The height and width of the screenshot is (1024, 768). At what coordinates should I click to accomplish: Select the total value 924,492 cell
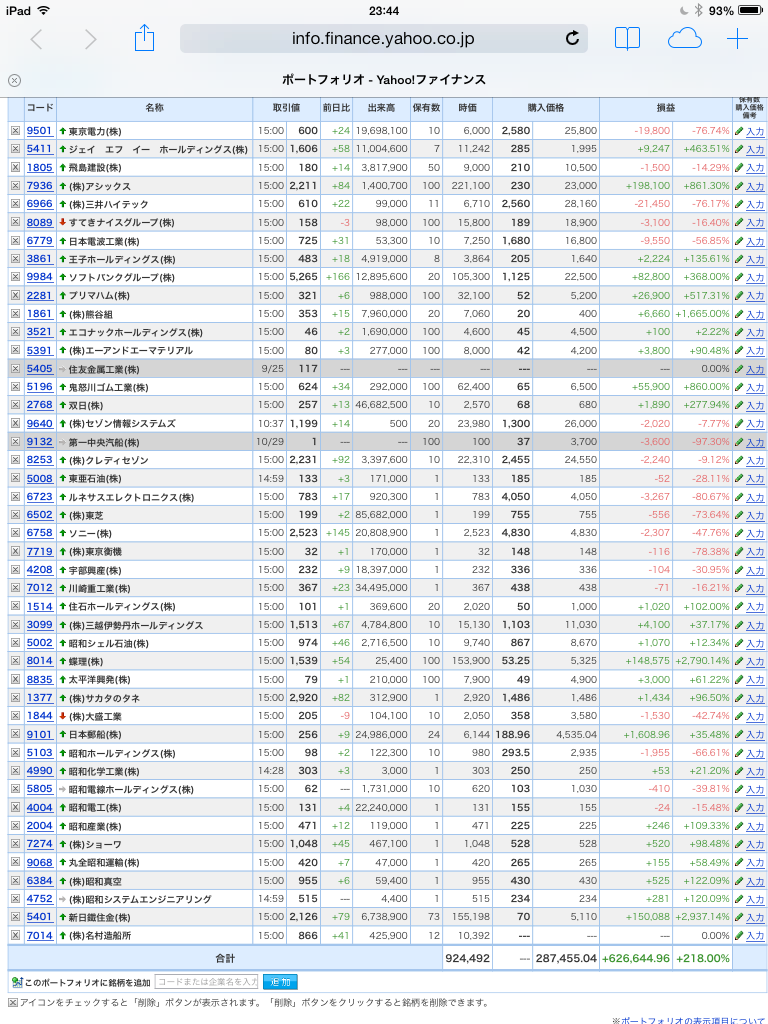point(467,959)
